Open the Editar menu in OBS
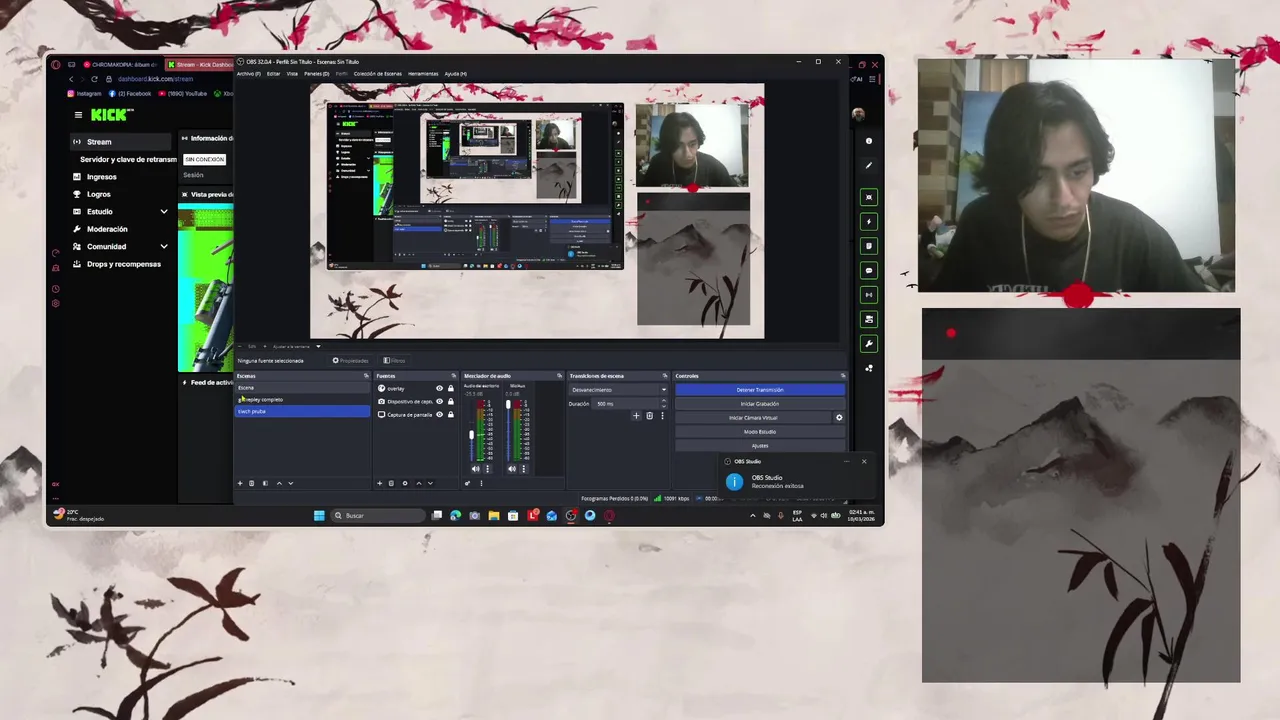This screenshot has height=720, width=1280. click(x=273, y=73)
